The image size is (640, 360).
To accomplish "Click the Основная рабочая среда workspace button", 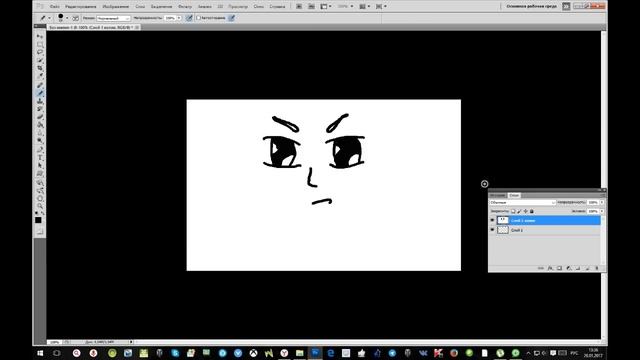I will (x=532, y=6).
